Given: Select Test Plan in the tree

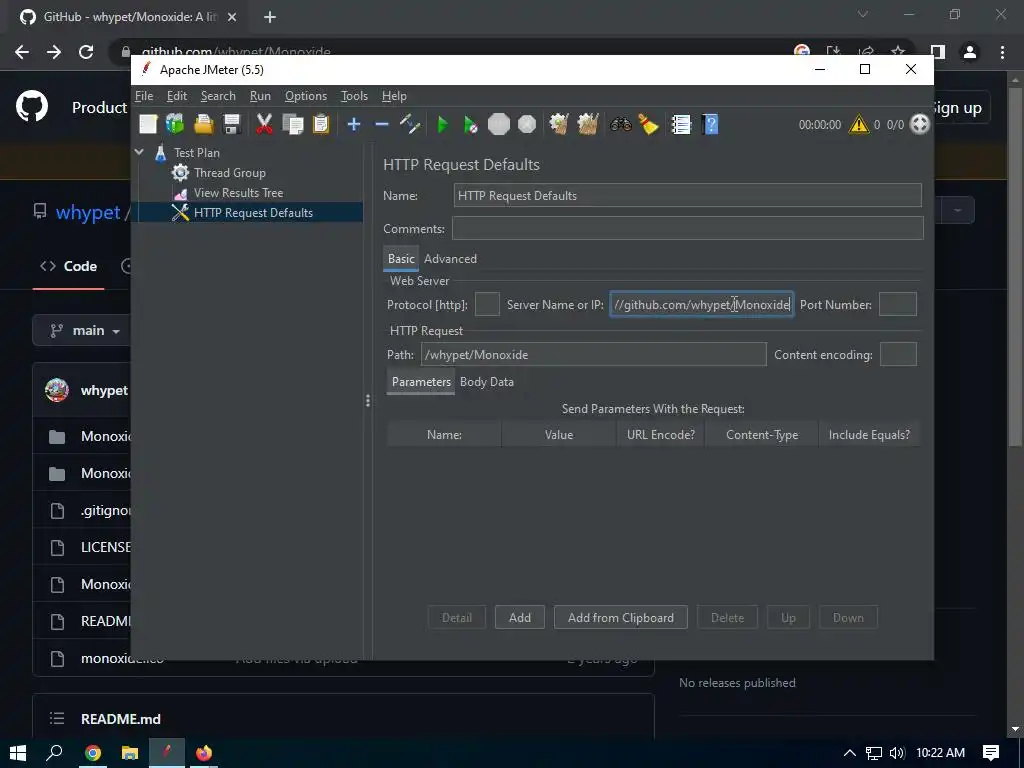Looking at the screenshot, I should click(197, 153).
